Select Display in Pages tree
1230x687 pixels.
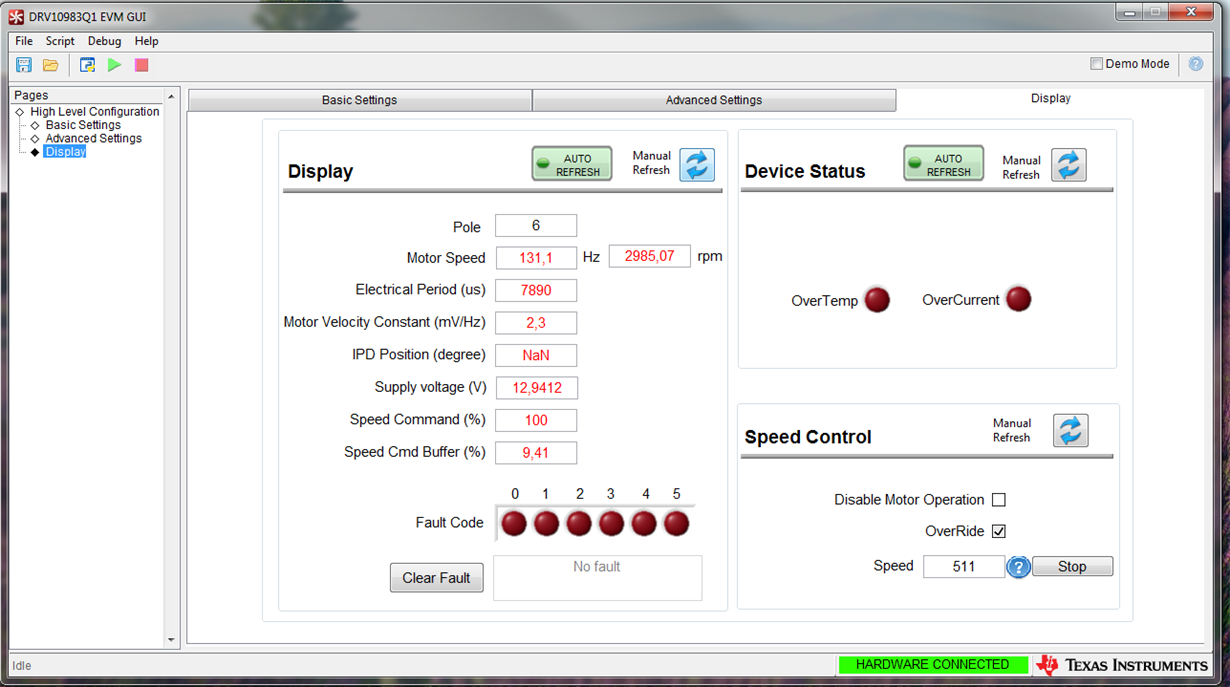(65, 152)
